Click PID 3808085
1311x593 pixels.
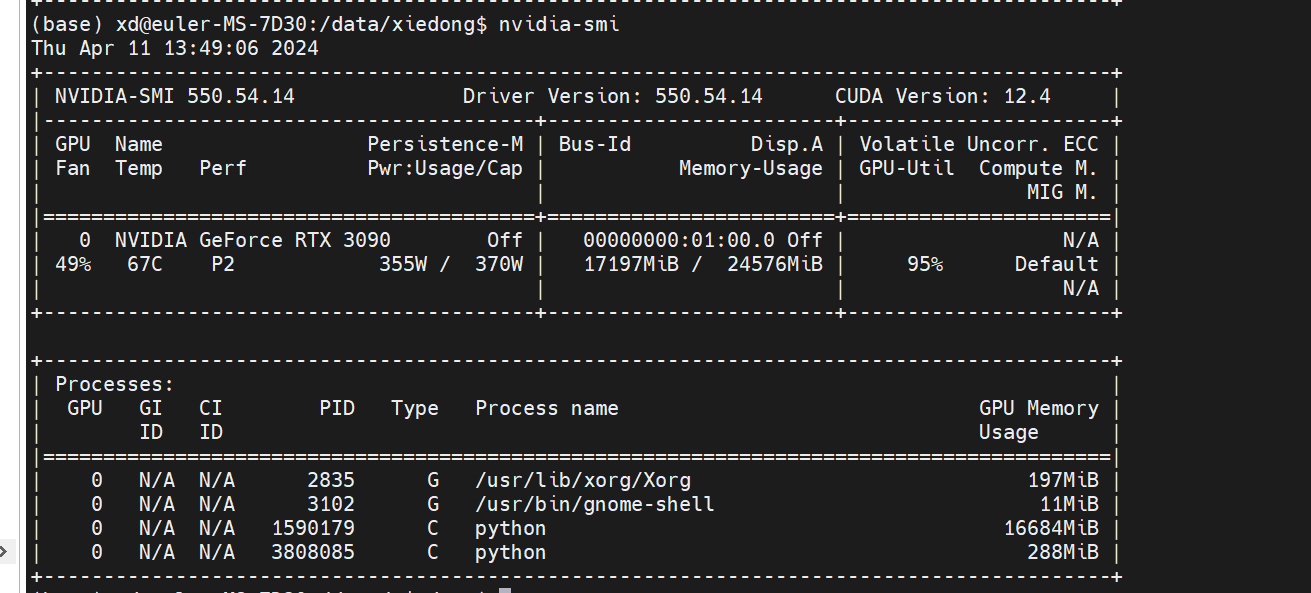click(313, 552)
